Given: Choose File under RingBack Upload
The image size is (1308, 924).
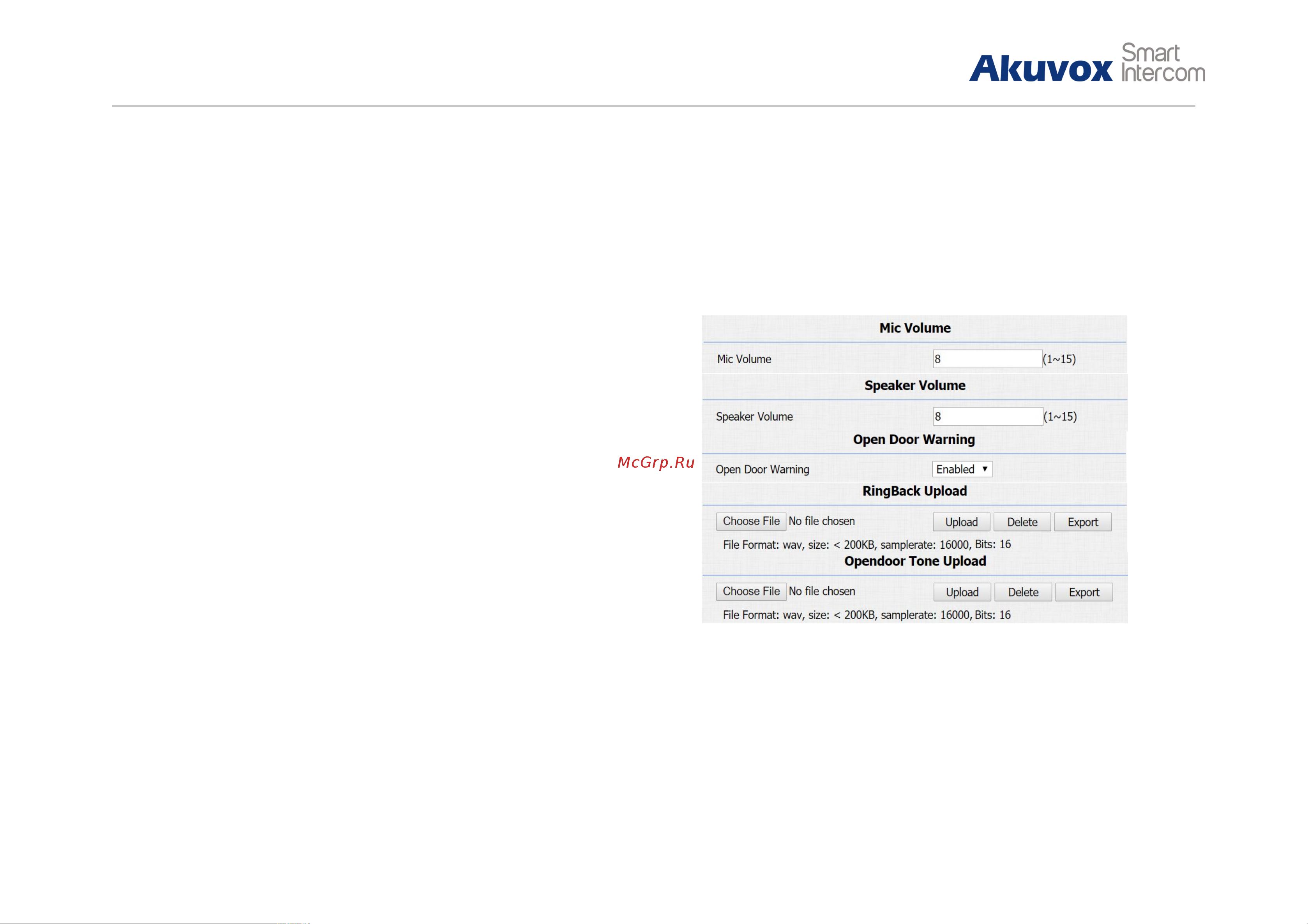Looking at the screenshot, I should [751, 521].
